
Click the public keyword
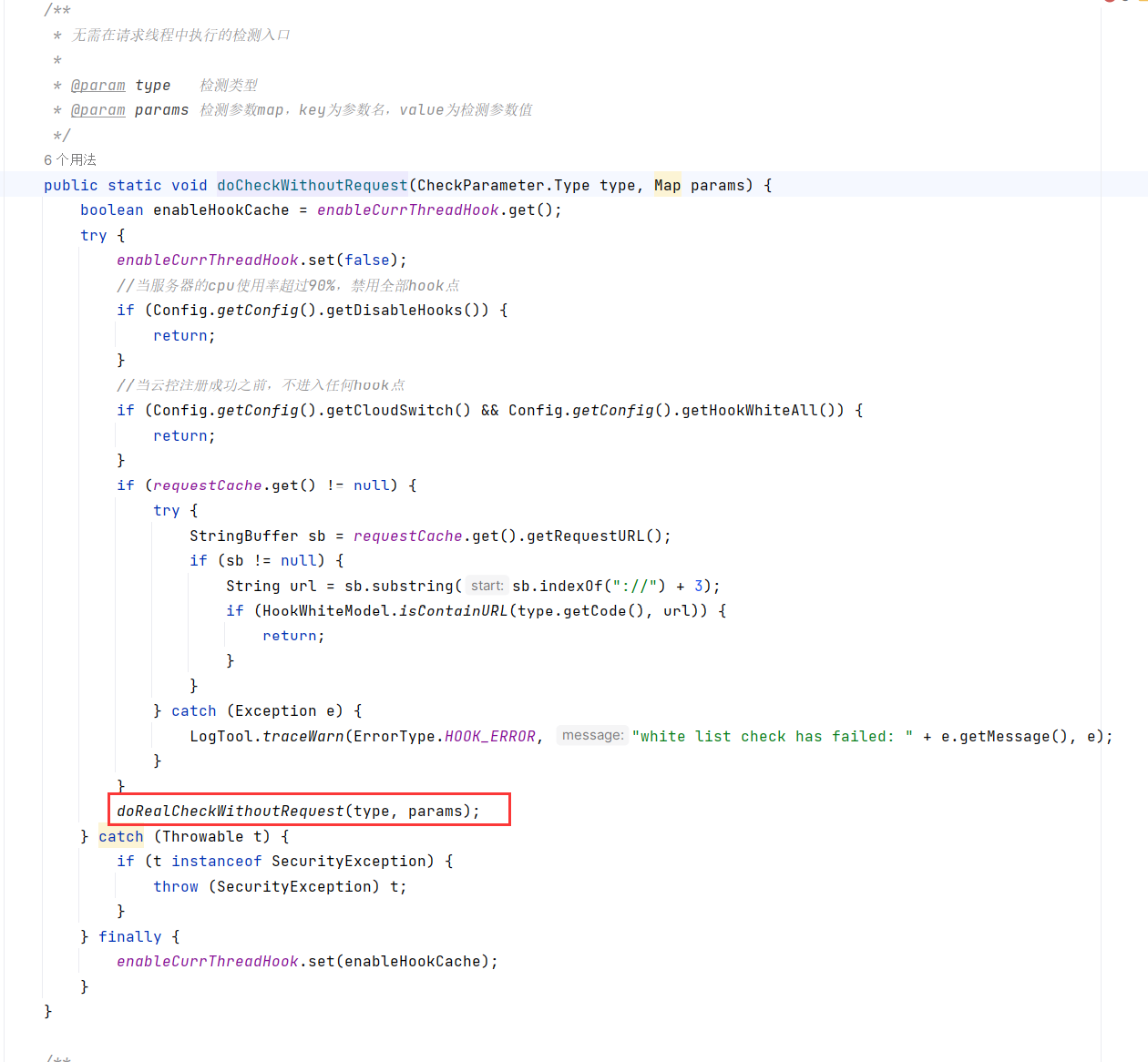click(x=70, y=185)
